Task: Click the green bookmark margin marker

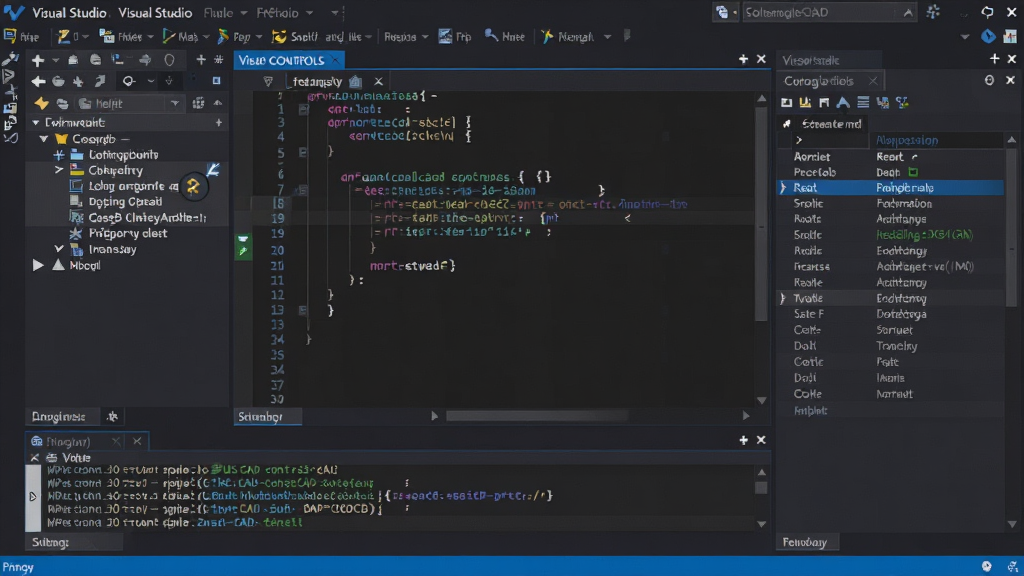Action: (243, 245)
